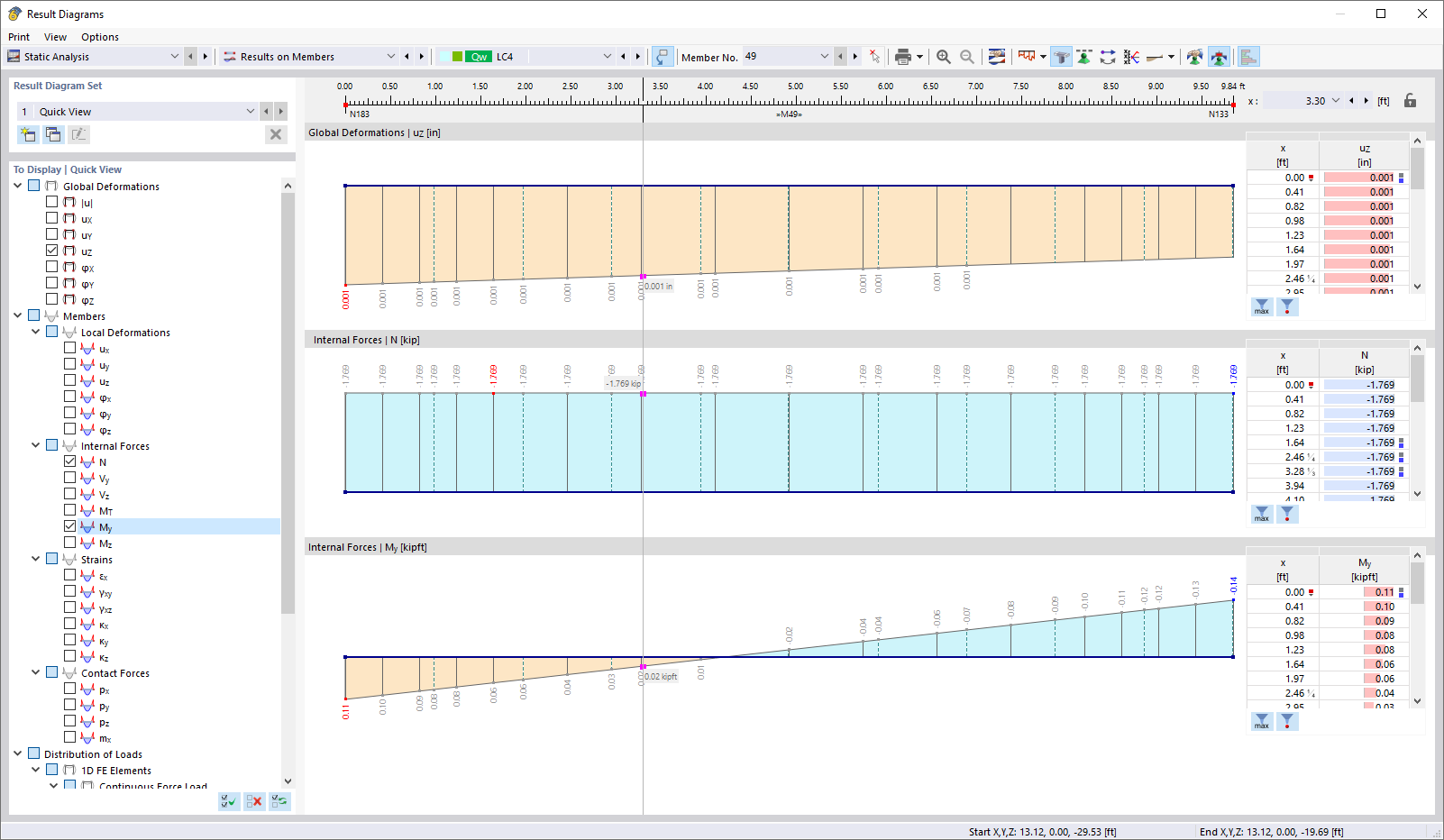Open the Member No. dropdown

pos(825,56)
